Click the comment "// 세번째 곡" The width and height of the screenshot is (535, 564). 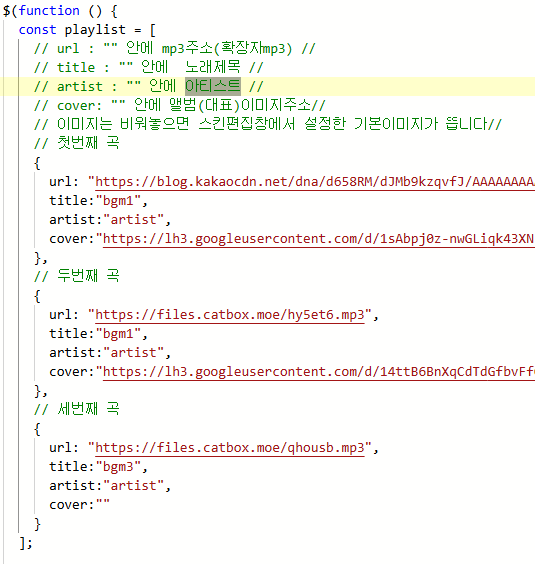click(77, 409)
